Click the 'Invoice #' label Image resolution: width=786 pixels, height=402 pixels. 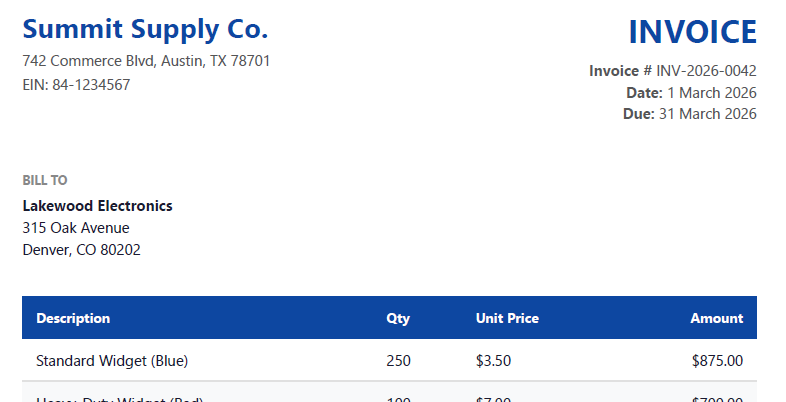620,71
